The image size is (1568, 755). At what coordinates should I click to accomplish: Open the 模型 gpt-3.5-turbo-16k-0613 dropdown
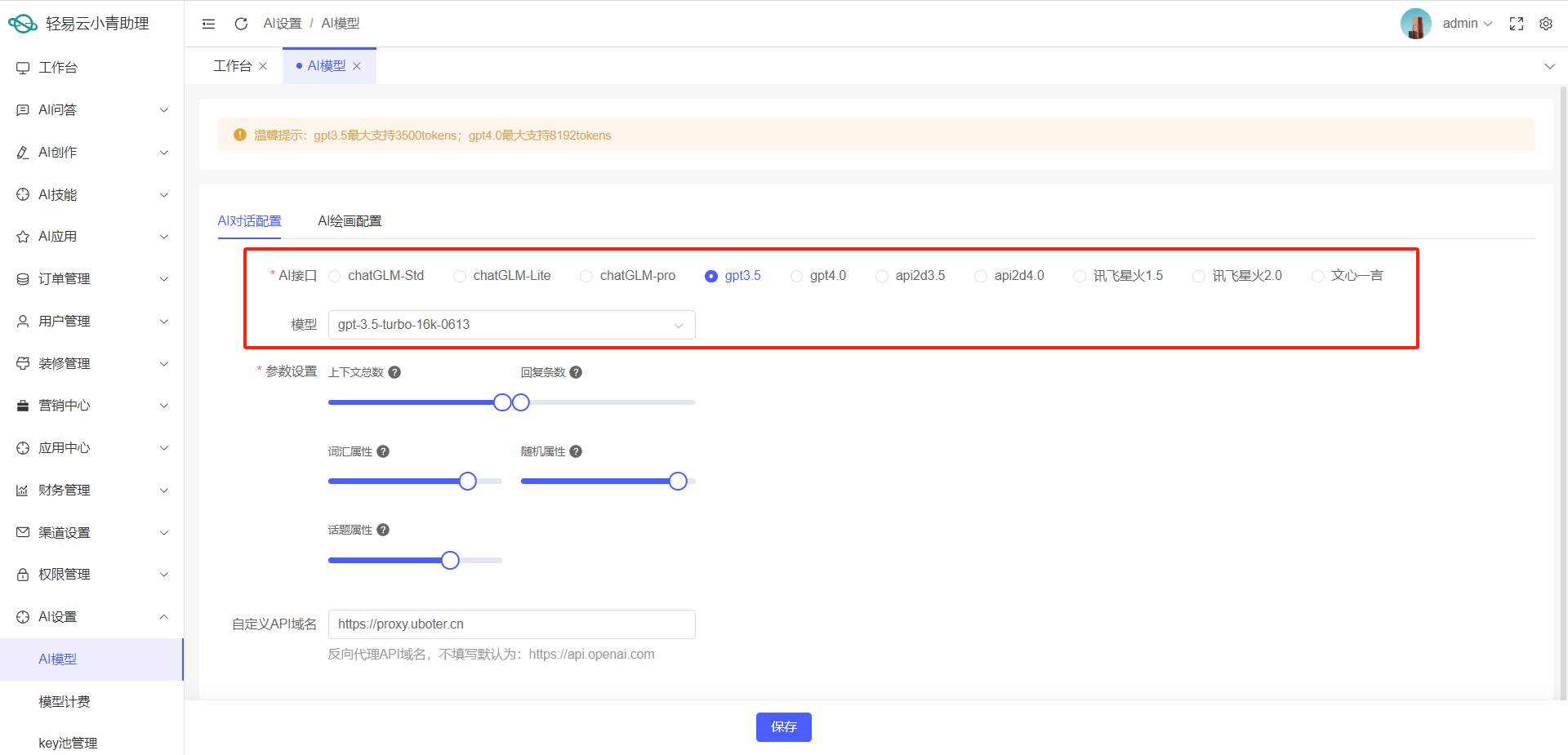512,325
